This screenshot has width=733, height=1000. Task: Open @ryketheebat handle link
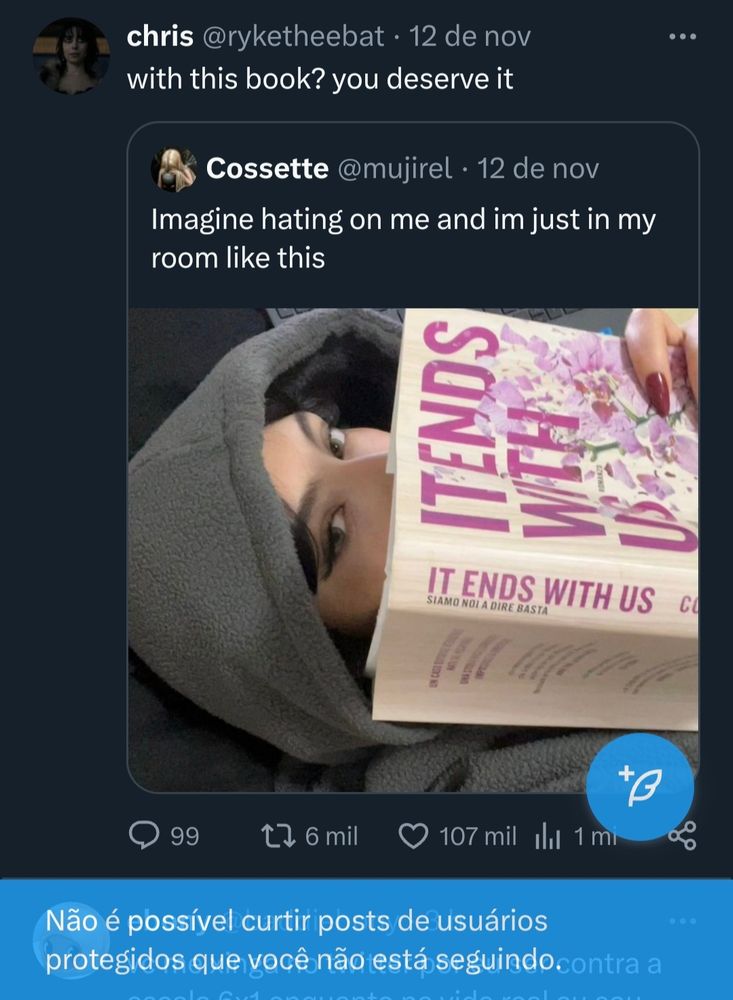tap(293, 36)
